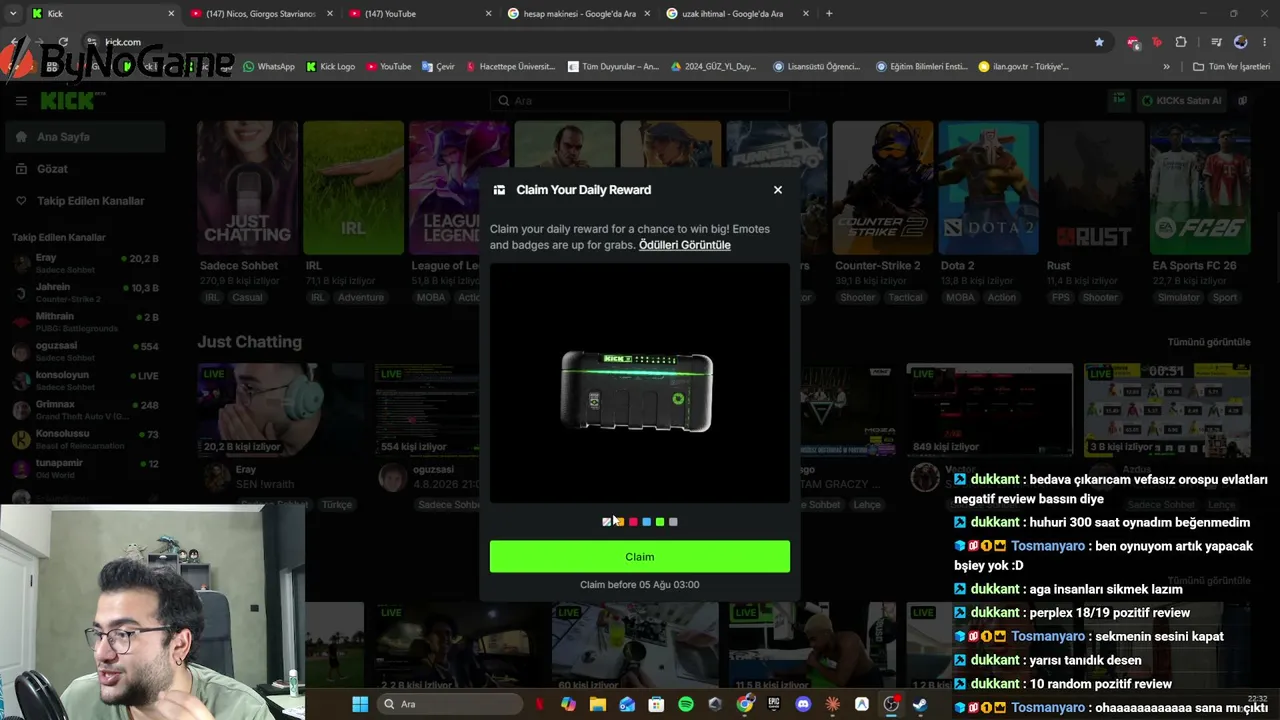This screenshot has width=1280, height=720.
Task: Open the Extensions puzzle icon menu
Action: pyautogui.click(x=1181, y=42)
